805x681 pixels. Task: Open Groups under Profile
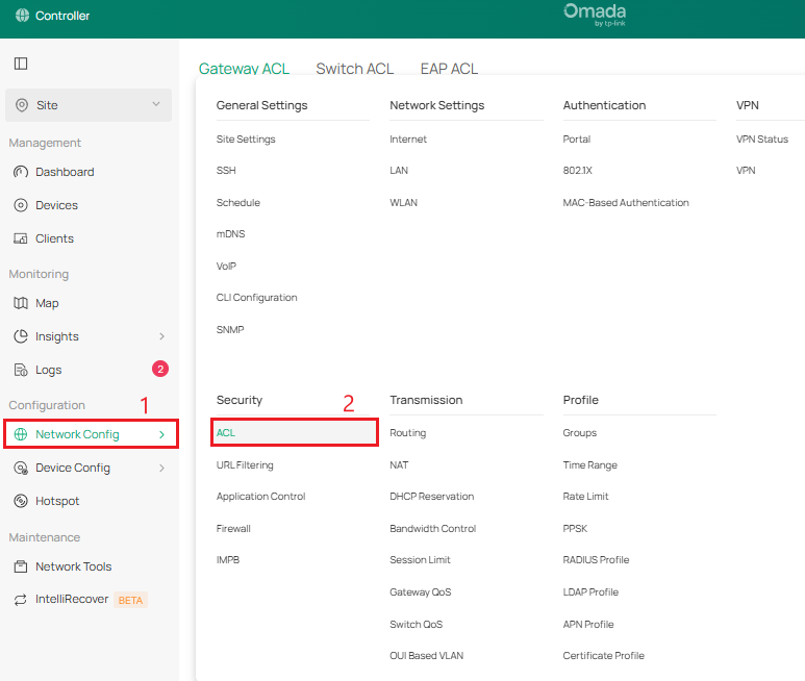coord(580,433)
